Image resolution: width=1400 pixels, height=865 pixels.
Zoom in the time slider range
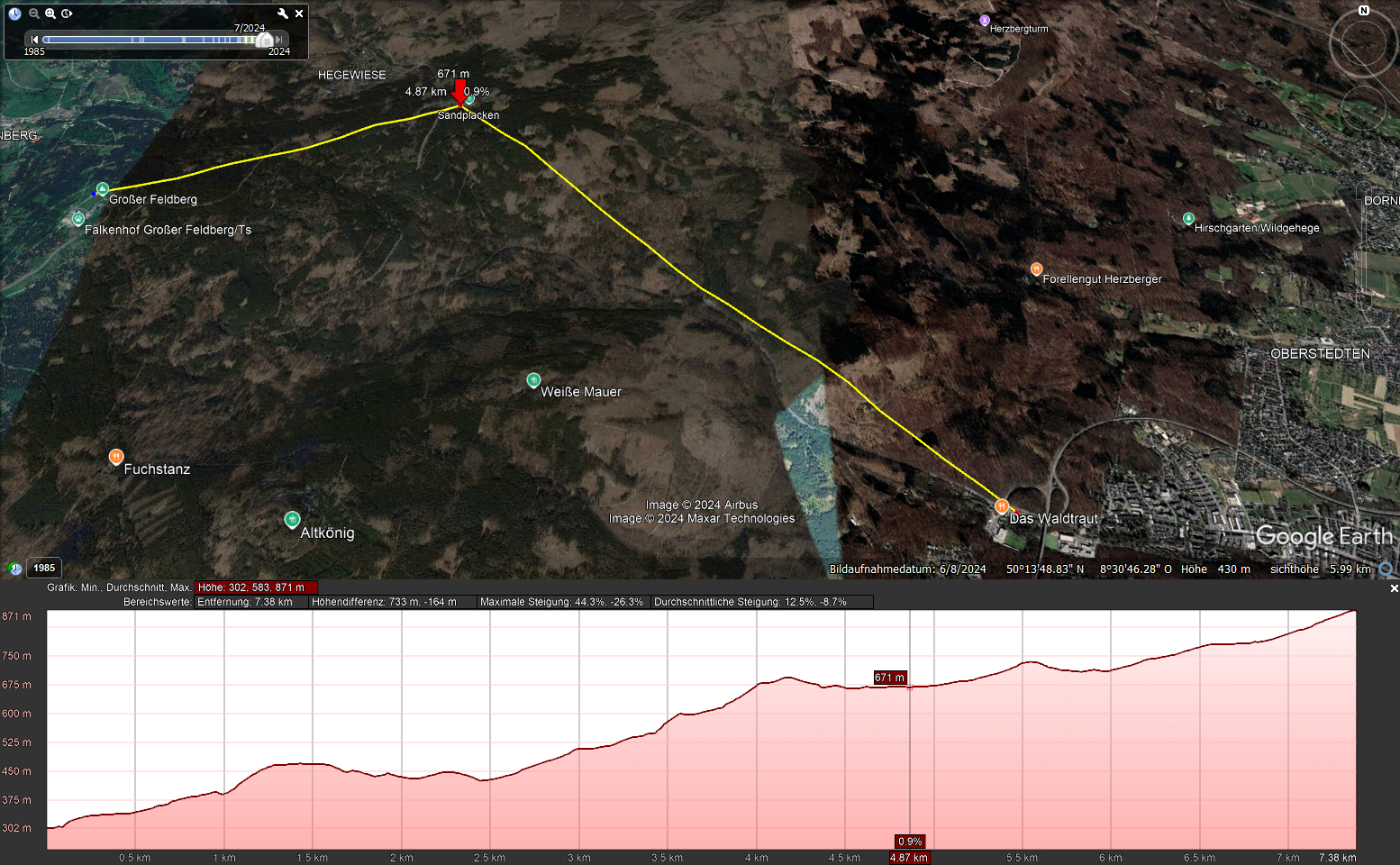click(x=50, y=14)
